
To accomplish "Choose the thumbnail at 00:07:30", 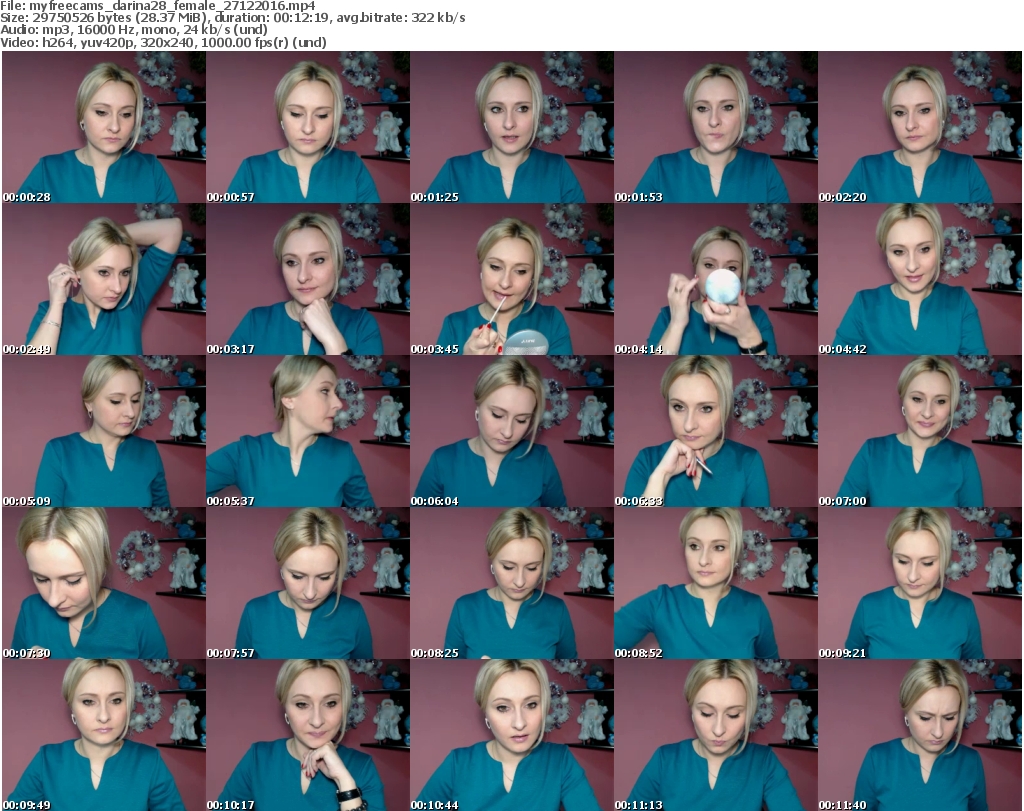I will coord(104,583).
